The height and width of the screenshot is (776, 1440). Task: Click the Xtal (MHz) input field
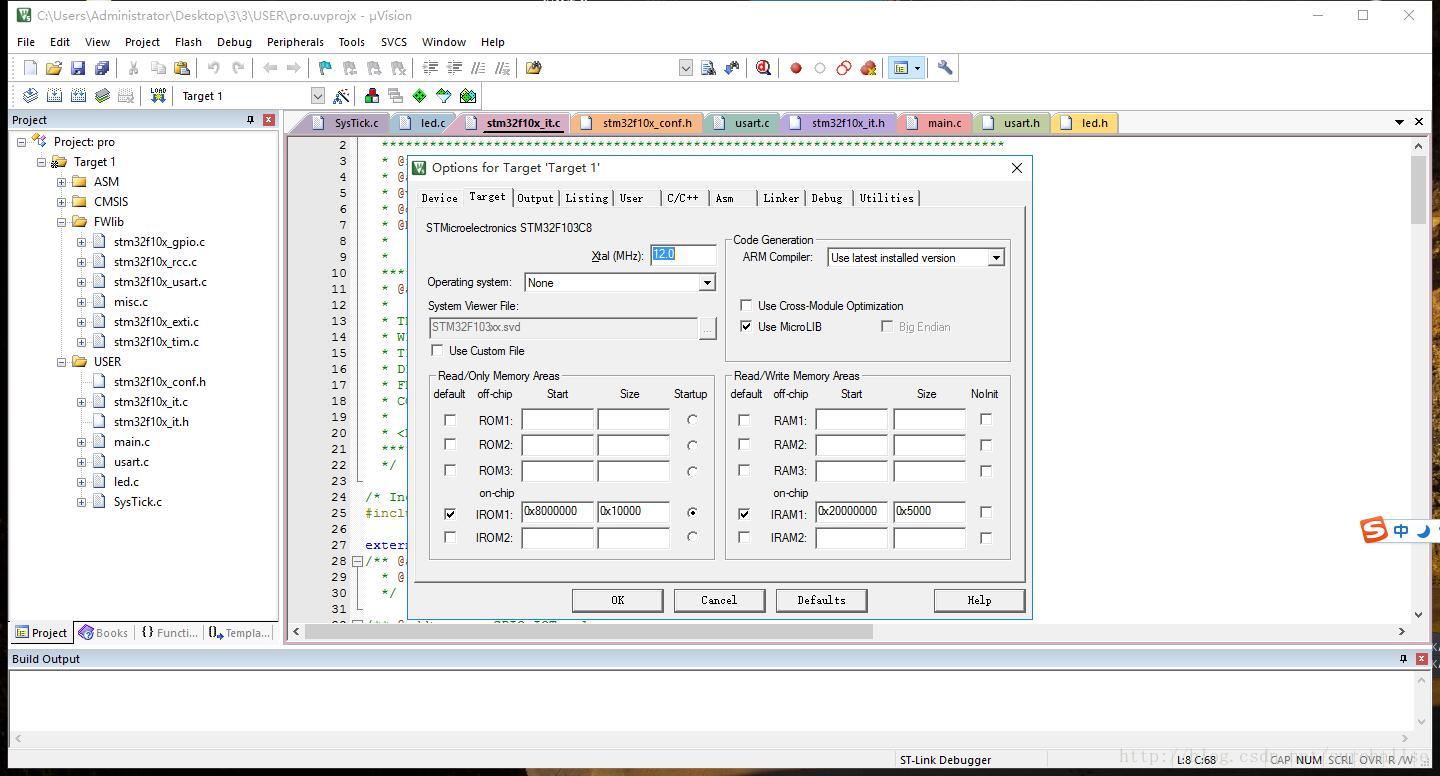click(x=683, y=255)
